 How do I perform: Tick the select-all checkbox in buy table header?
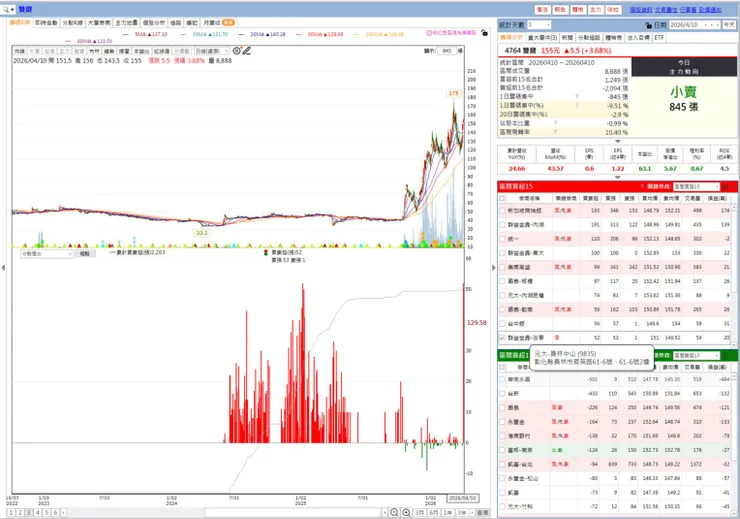coord(502,199)
